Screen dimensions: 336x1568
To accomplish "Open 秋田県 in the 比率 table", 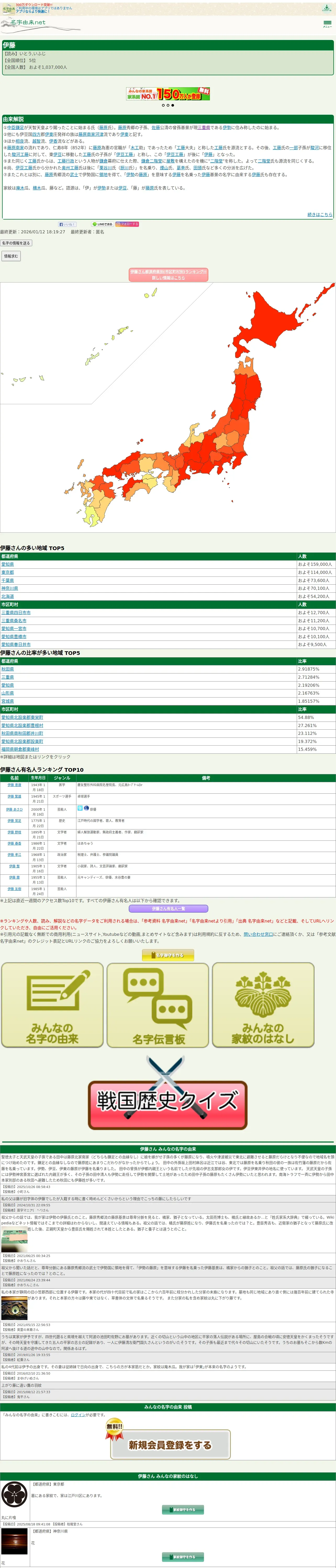I will coord(7,669).
